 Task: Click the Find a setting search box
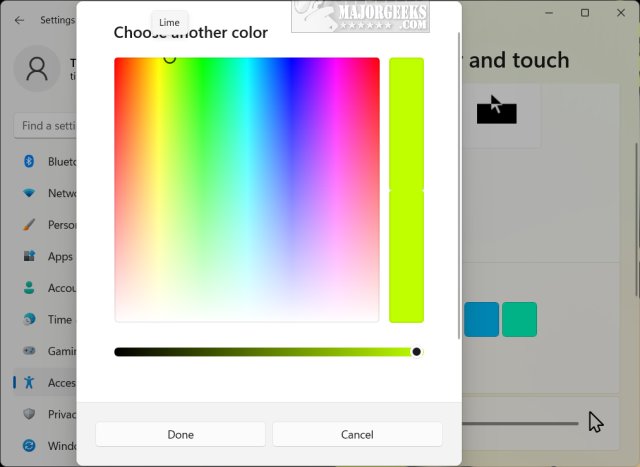45,126
